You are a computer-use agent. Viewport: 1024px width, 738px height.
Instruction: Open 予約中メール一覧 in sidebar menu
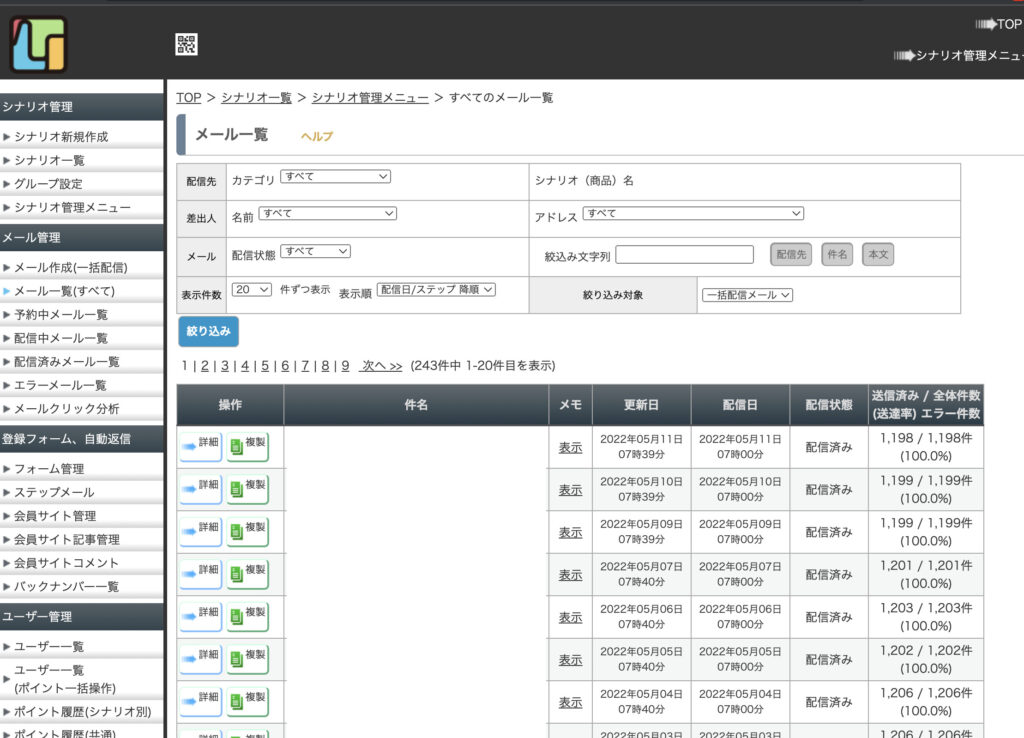tap(61, 315)
